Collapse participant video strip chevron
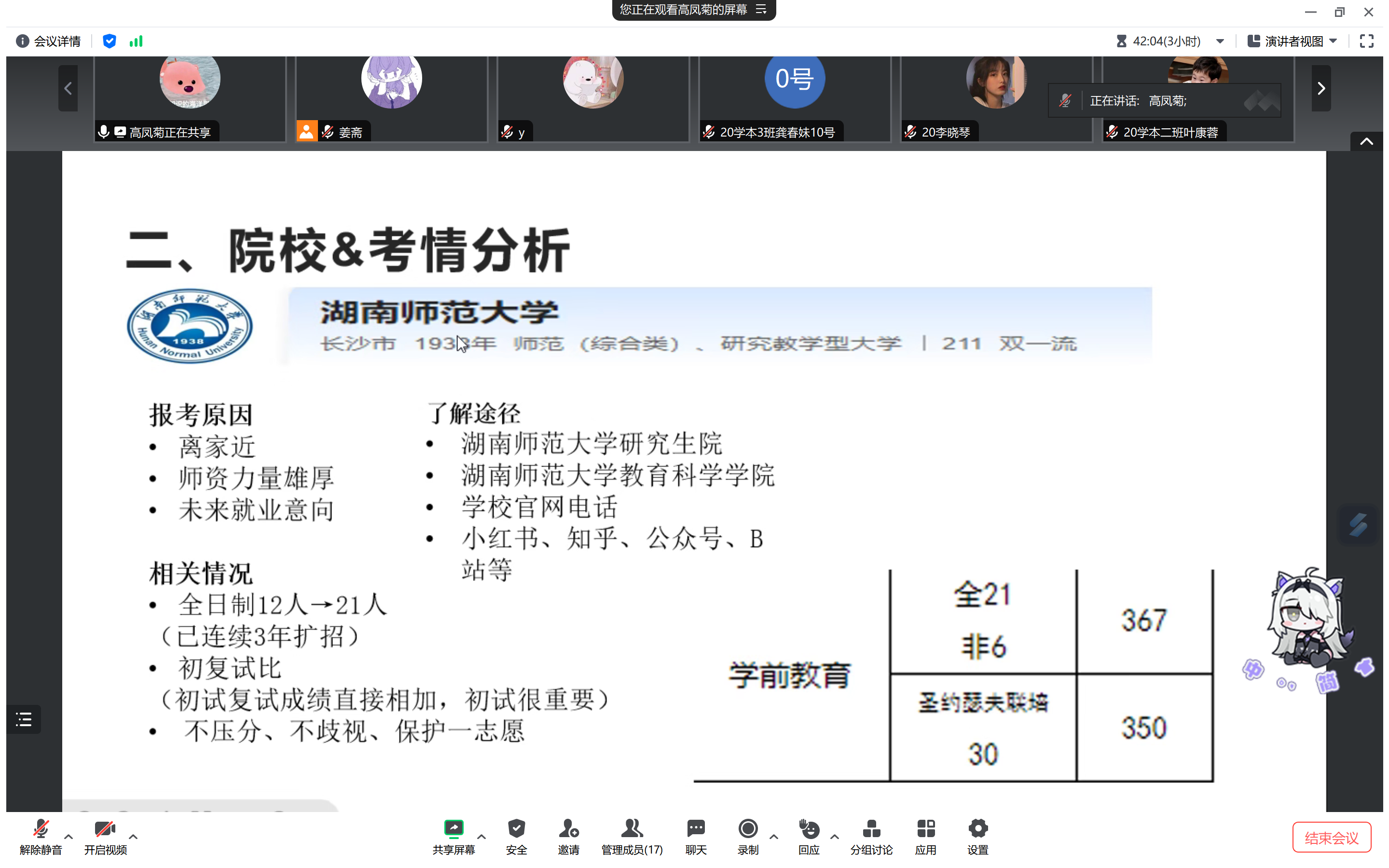Screen dimensions: 1389x868 (1367, 141)
